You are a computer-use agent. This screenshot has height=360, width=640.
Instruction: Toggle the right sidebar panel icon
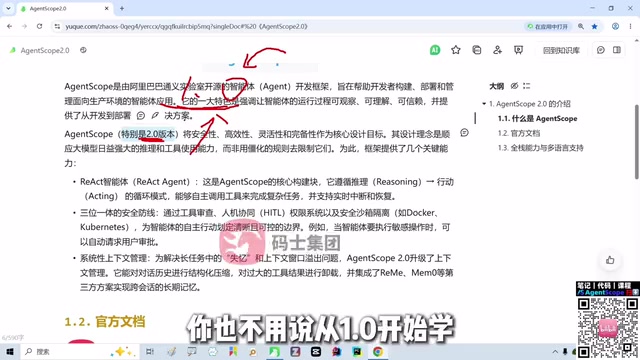point(617,50)
